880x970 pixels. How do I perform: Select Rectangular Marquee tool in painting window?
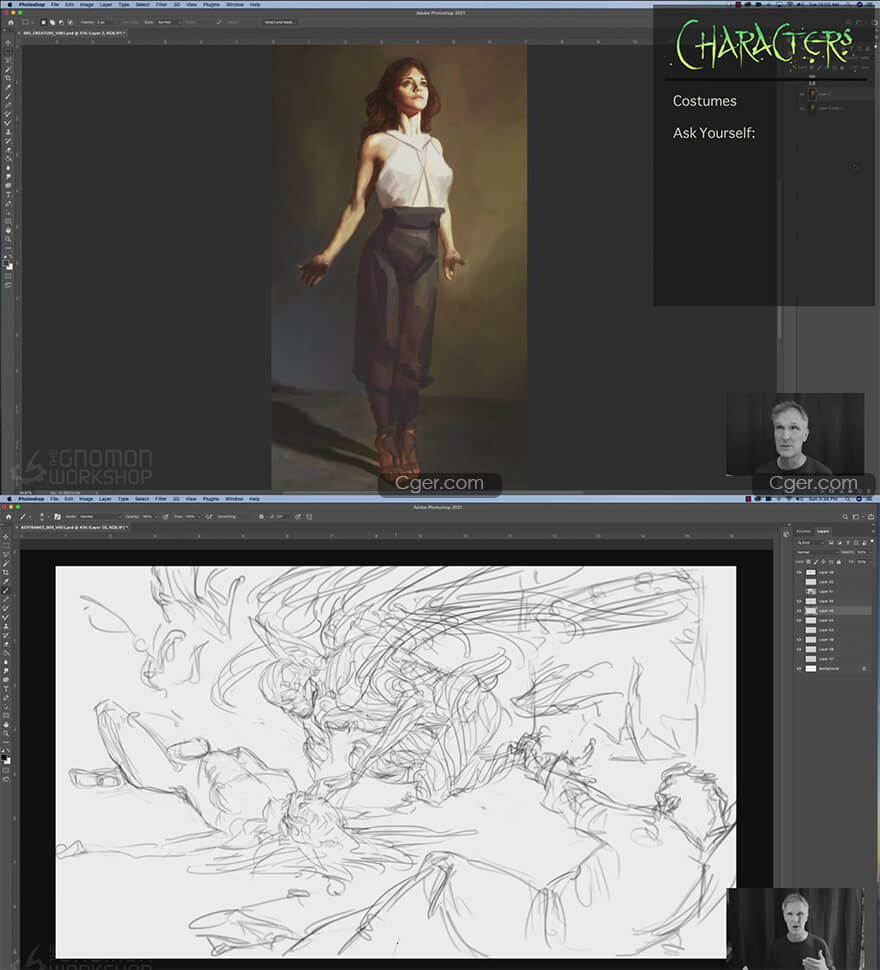tap(7, 51)
